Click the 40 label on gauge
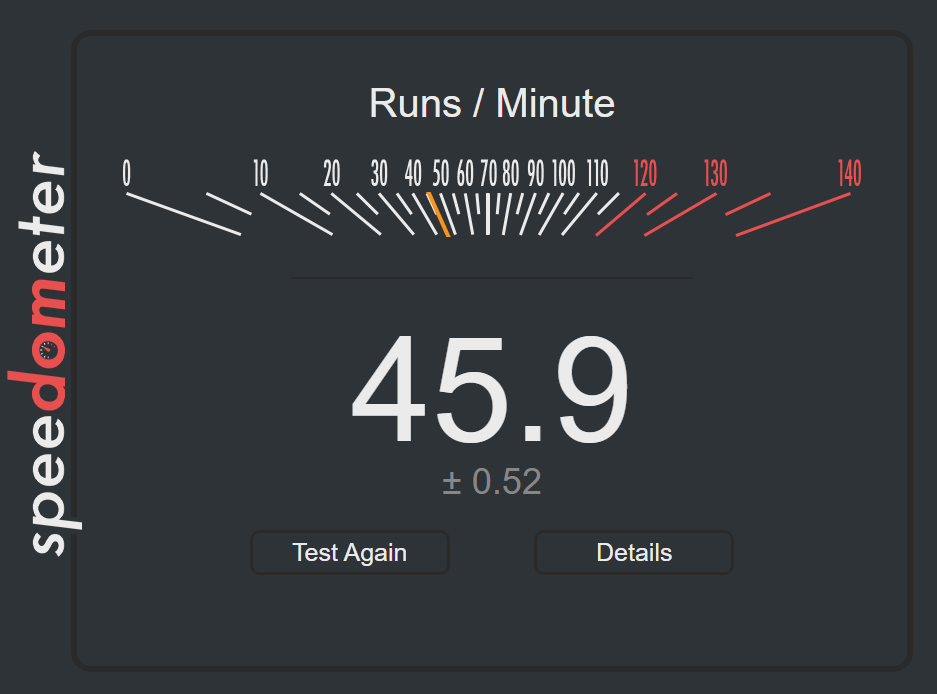Viewport: 937px width, 694px height. [413, 173]
